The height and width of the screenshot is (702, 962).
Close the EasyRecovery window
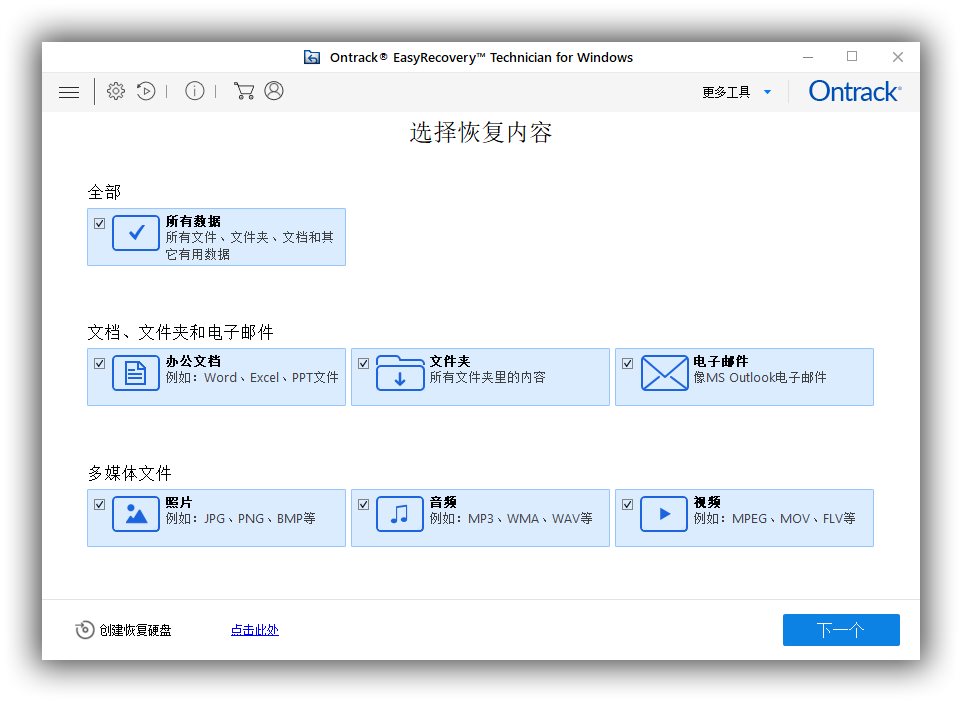click(898, 57)
